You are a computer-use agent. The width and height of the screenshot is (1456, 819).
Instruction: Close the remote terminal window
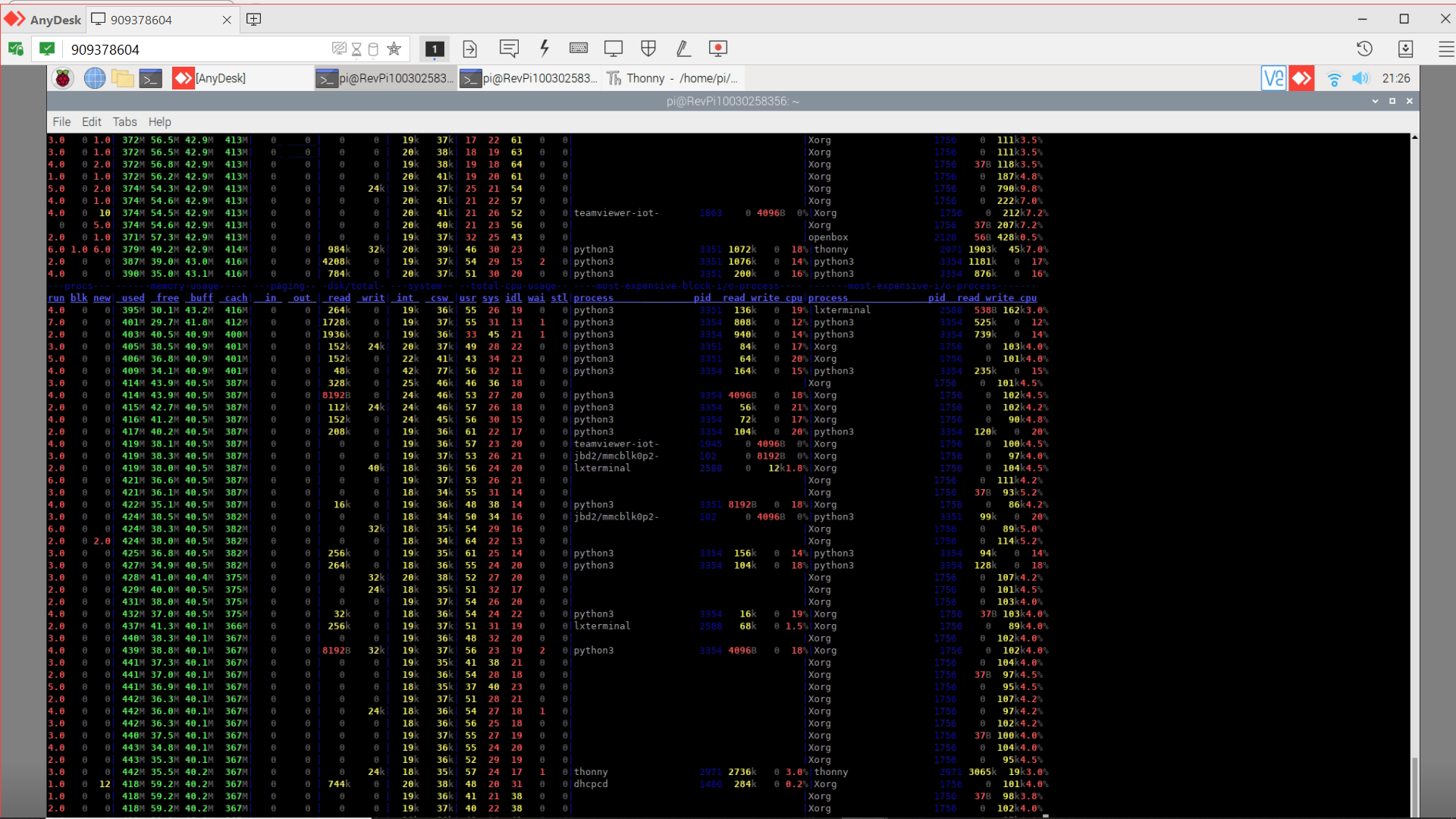(x=1410, y=101)
